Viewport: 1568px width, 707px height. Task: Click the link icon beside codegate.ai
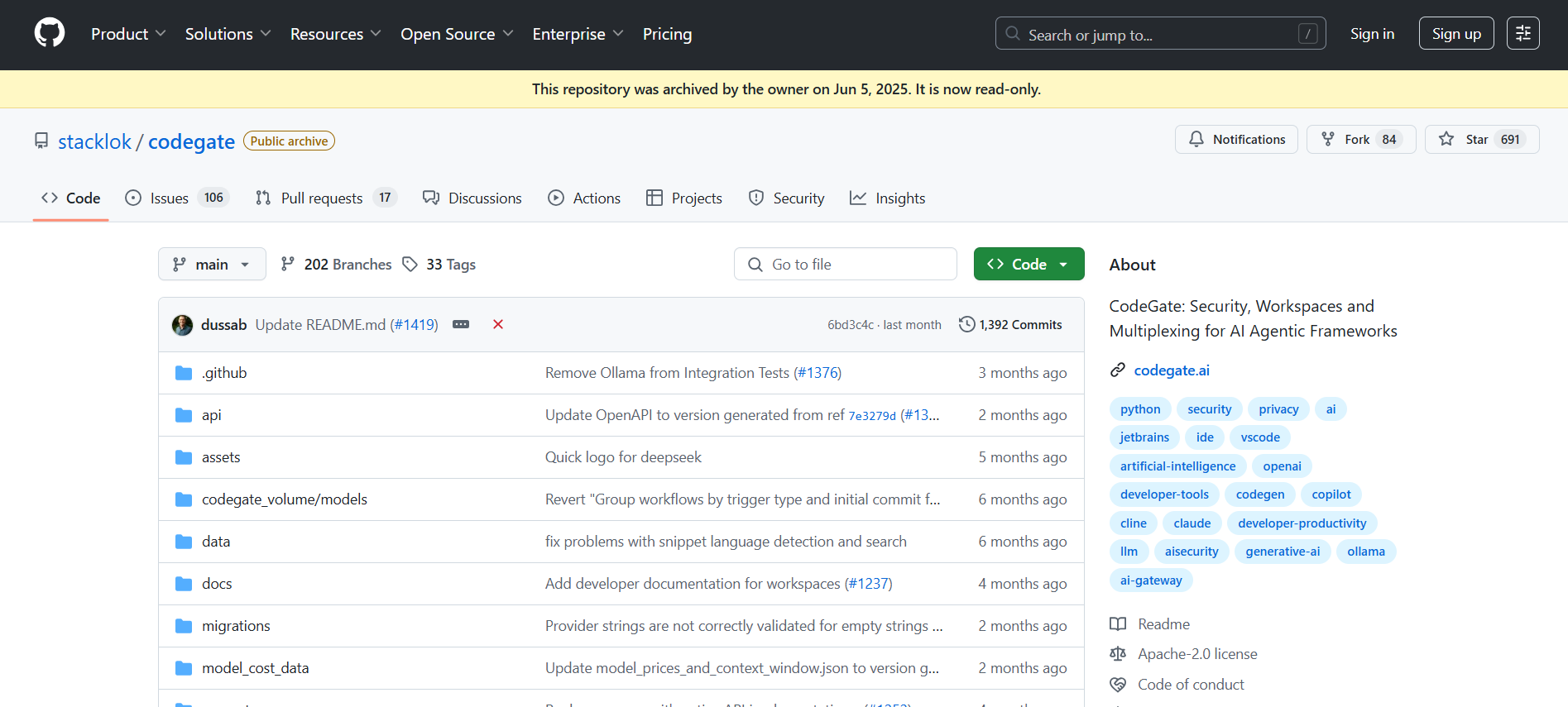pyautogui.click(x=1118, y=370)
